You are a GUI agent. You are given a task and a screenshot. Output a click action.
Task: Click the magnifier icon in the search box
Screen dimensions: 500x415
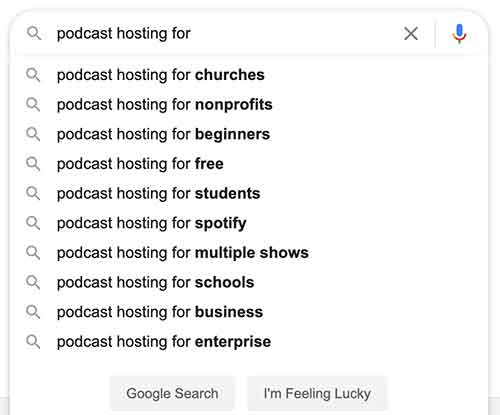pyautogui.click(x=34, y=34)
